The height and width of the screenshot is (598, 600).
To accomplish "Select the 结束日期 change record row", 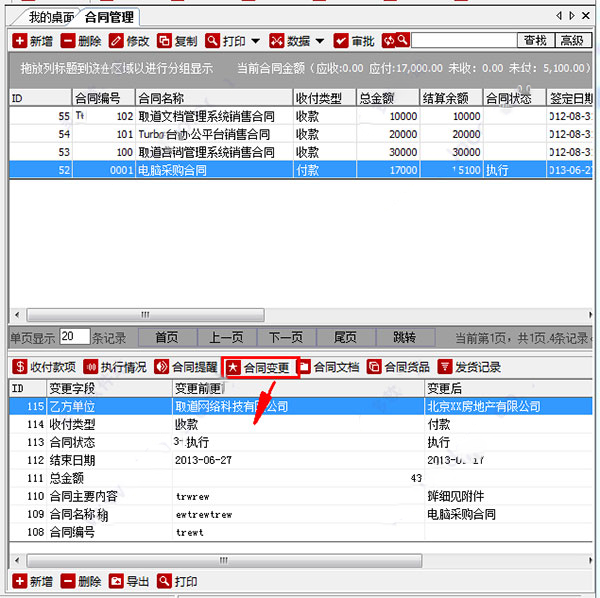I will click(301, 460).
